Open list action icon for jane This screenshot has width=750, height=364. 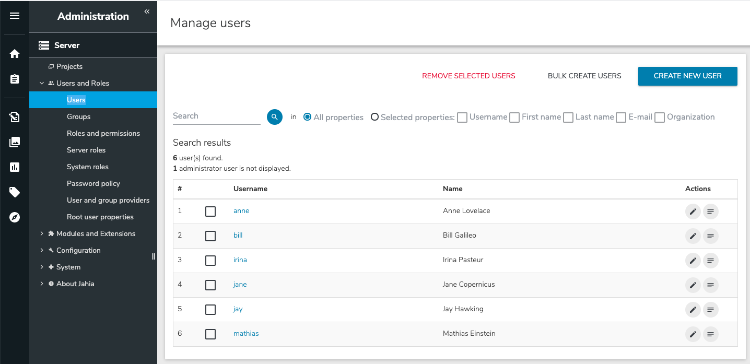point(711,285)
